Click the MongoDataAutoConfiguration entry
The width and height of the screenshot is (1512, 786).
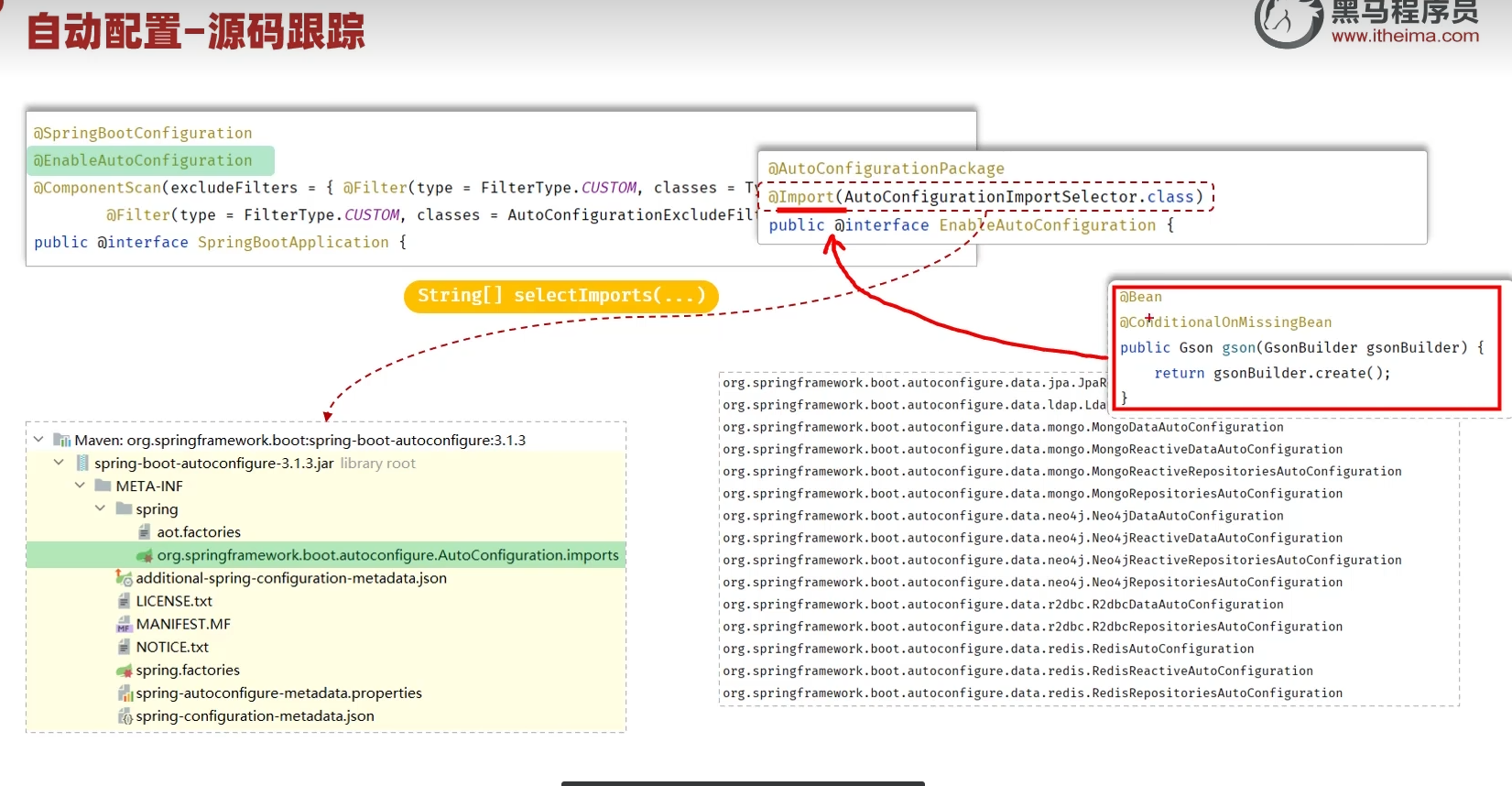1003,427
